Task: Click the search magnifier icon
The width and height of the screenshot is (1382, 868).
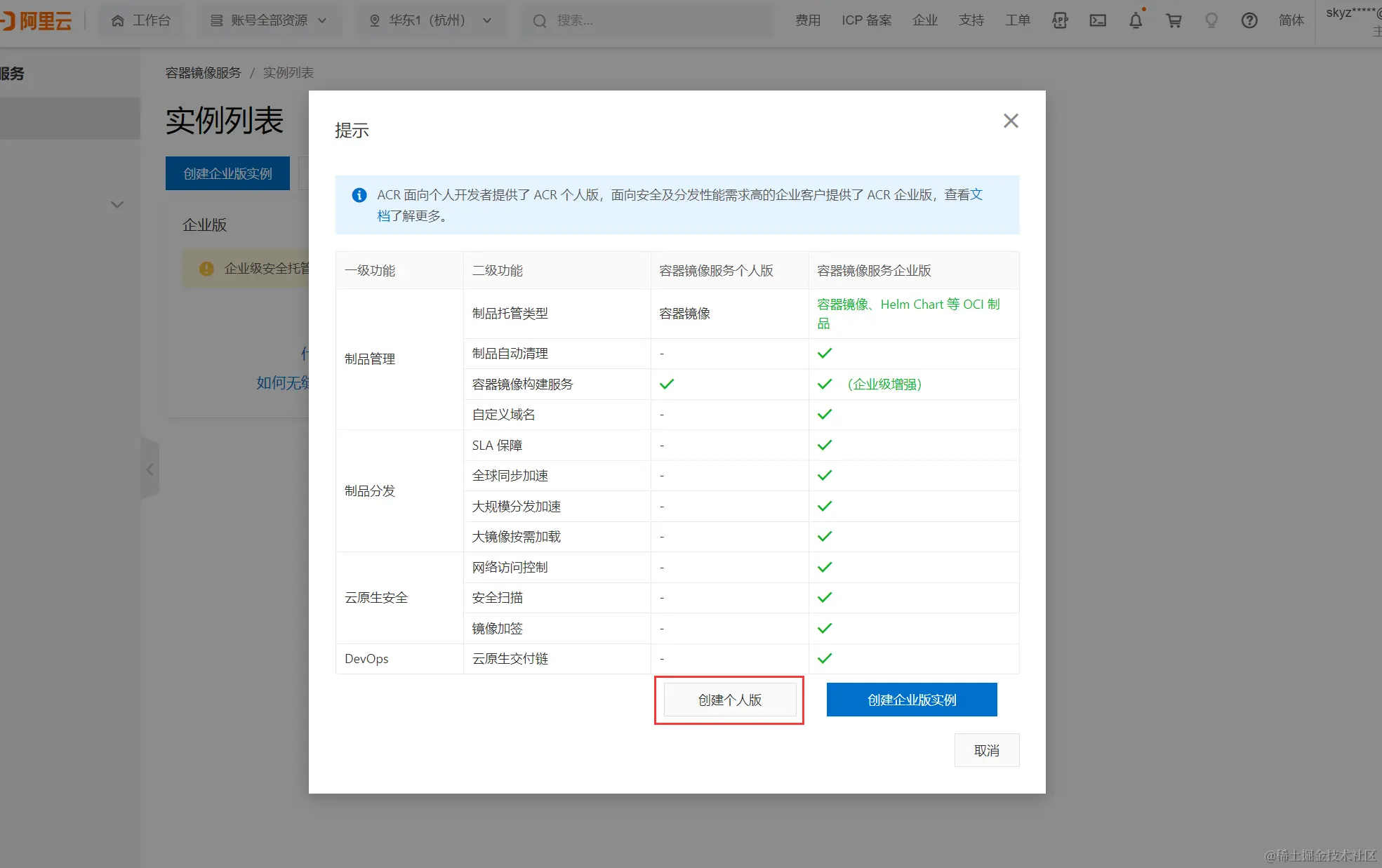Action: click(x=540, y=21)
